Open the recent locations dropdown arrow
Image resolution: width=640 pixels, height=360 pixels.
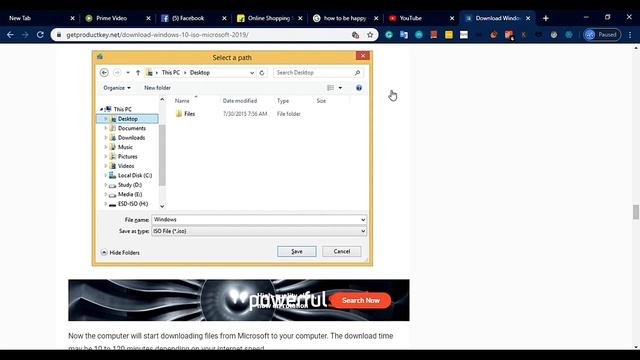(x=128, y=73)
